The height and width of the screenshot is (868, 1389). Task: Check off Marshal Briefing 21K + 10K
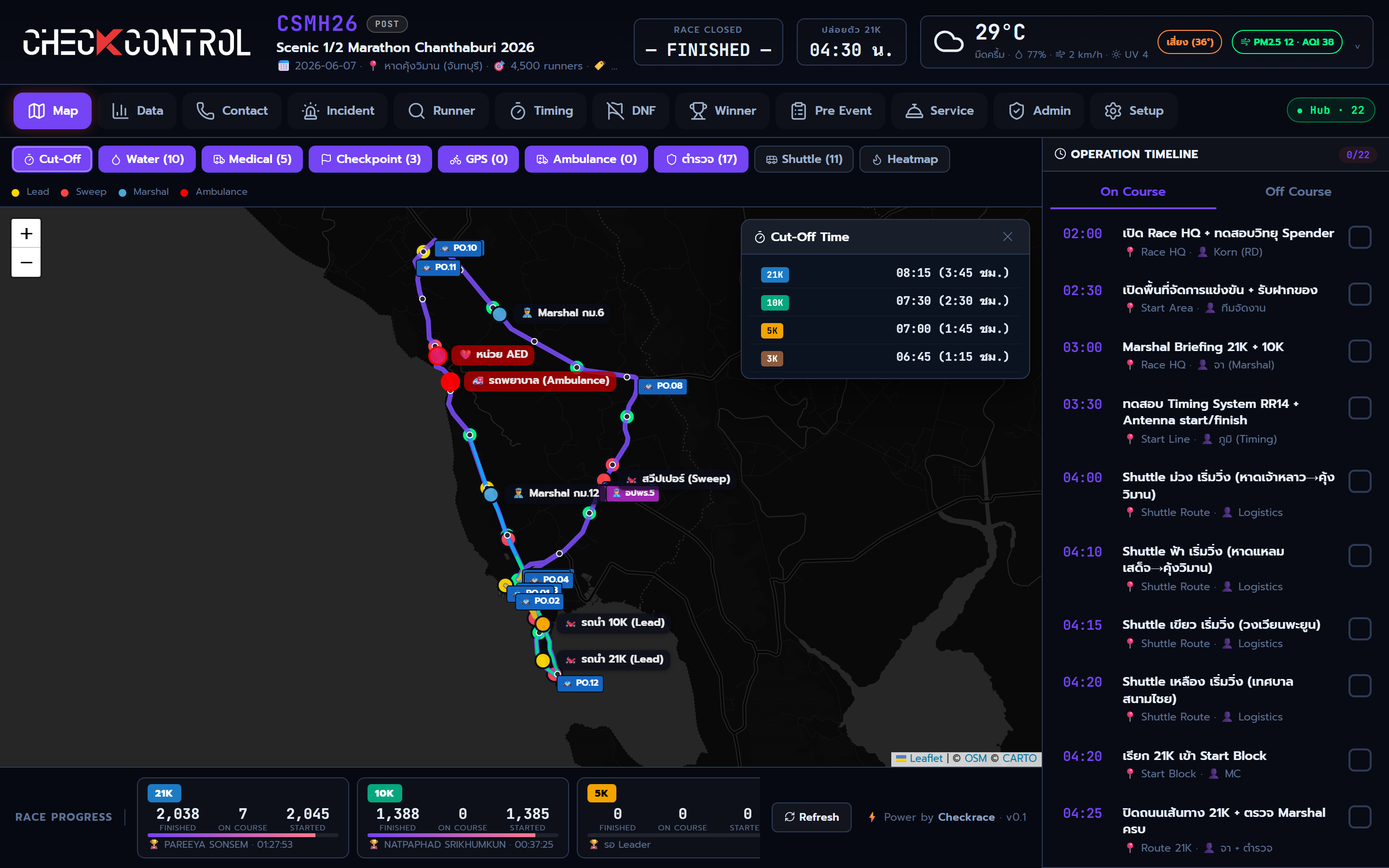point(1360,351)
